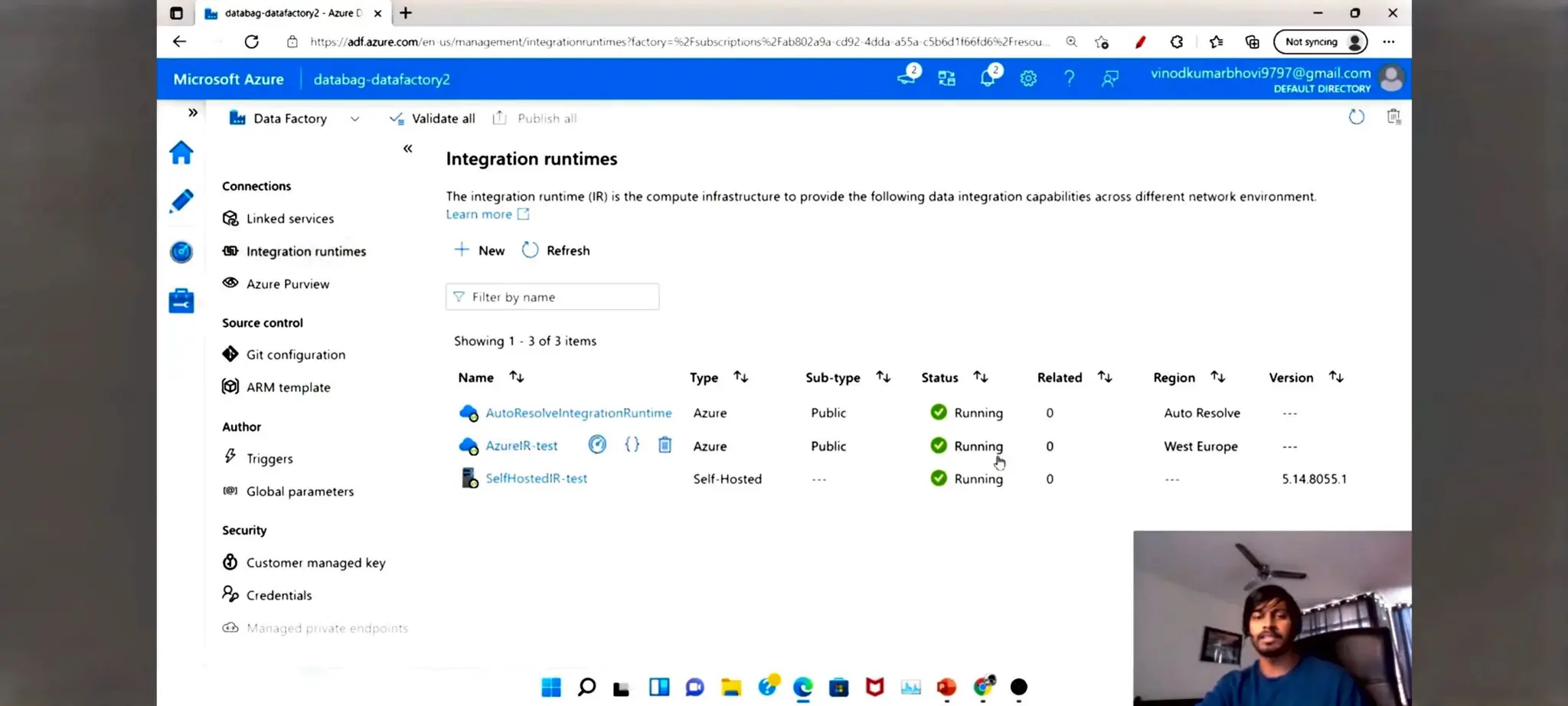
Task: Expand the left hub navigation
Action: [x=193, y=113]
